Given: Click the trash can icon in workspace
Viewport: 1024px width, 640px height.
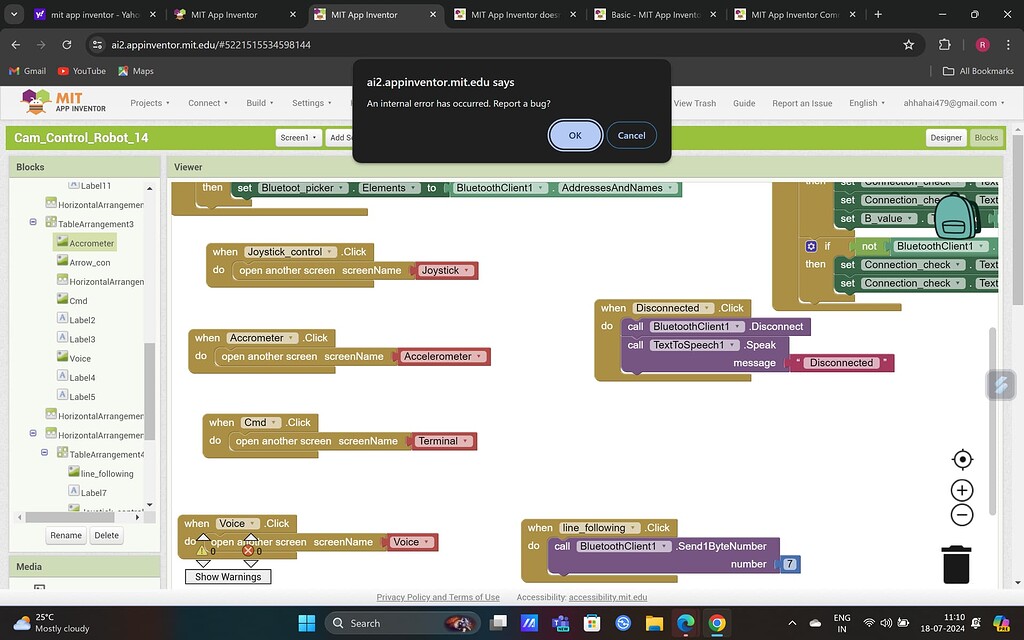Looking at the screenshot, I should click(956, 564).
